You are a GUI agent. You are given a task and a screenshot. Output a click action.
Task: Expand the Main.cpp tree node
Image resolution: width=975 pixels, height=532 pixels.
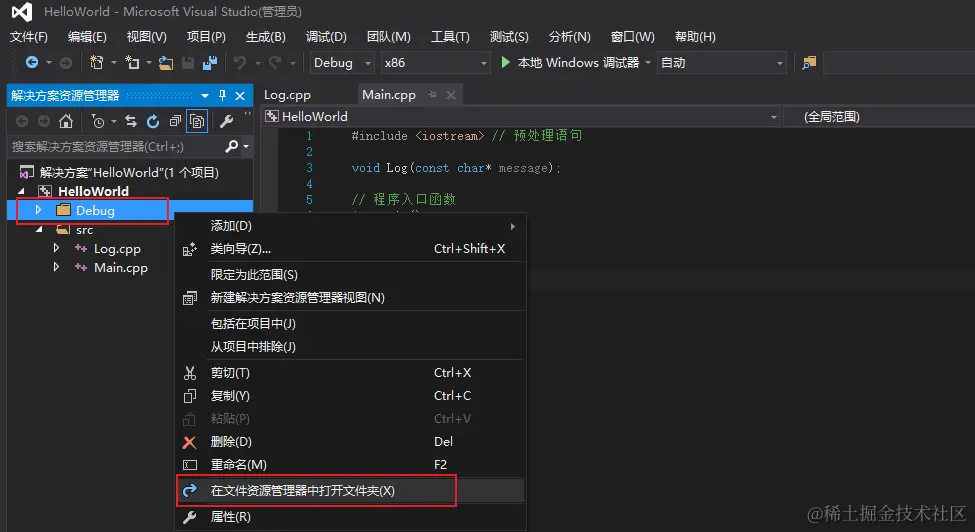coord(56,267)
